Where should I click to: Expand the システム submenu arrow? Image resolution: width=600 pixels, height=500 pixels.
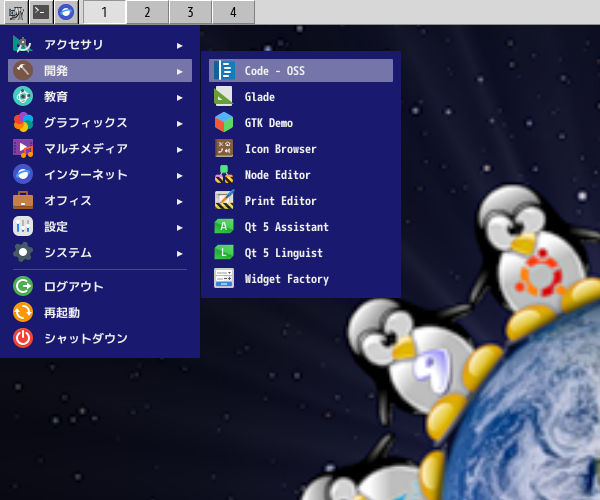coord(179,254)
